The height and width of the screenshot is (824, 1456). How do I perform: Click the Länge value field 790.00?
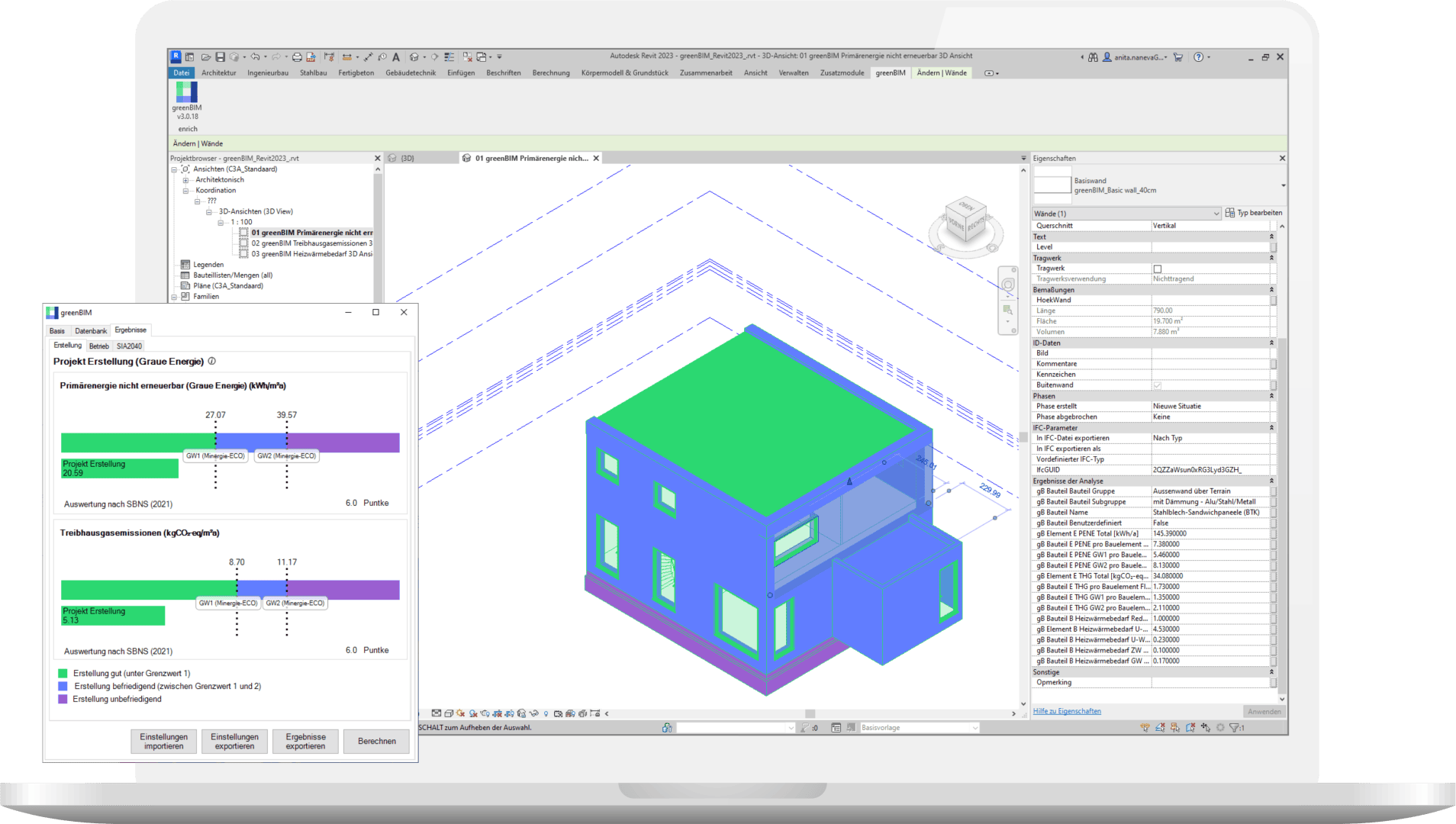coord(1210,311)
